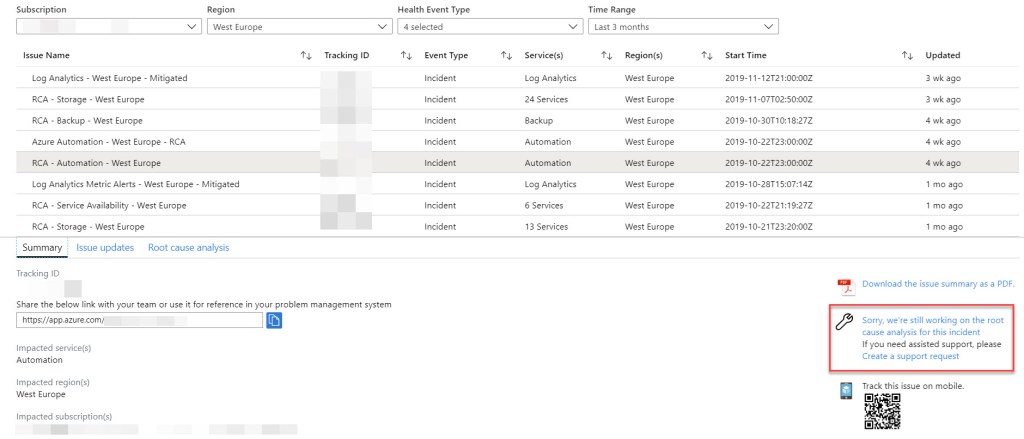Open the Root cause analysis tab

tap(188, 247)
